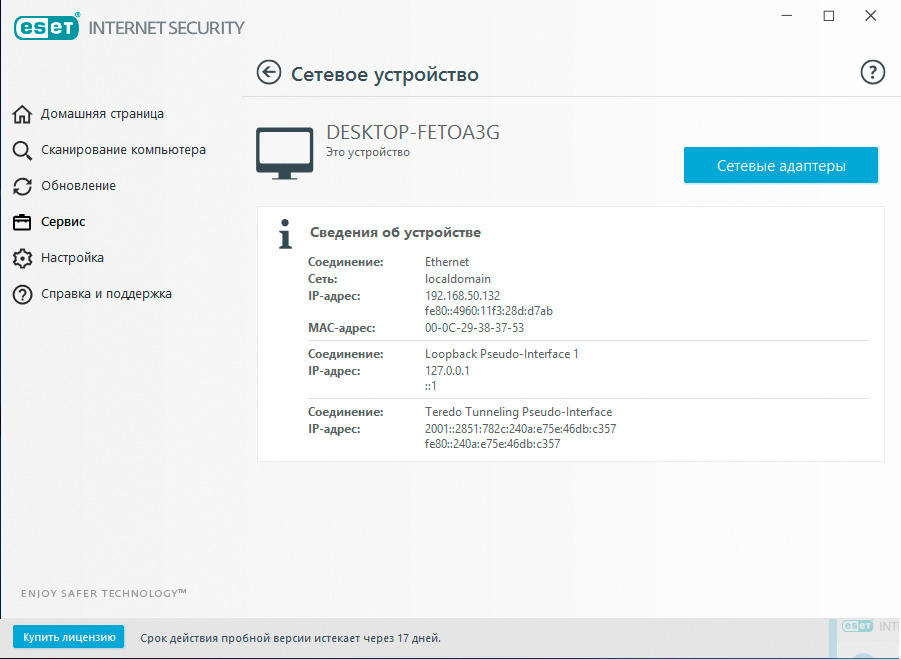Click the ESET logo in the header
The image size is (901, 659).
click(47, 26)
